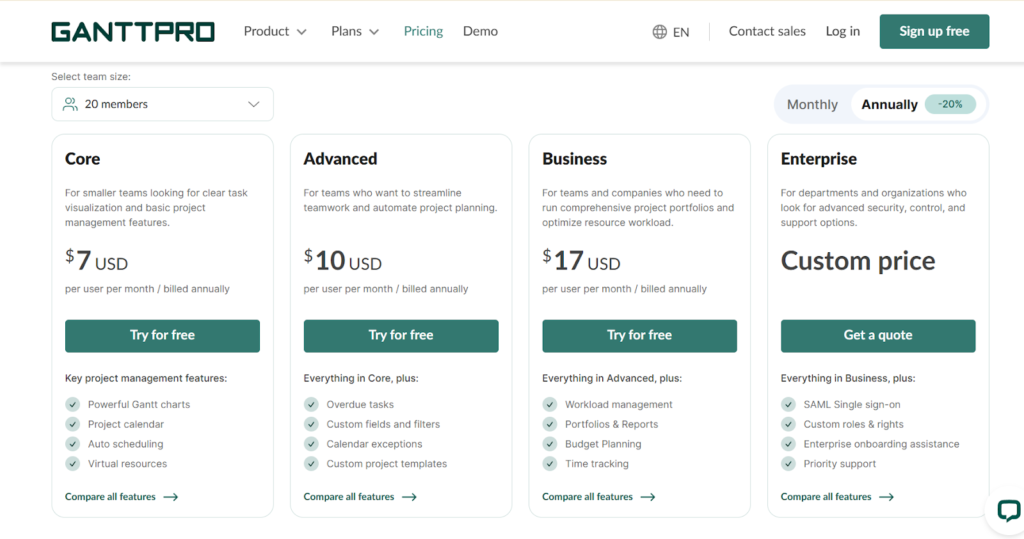Screen dimensions: 1024x539
Task: Click the -20% discount badge
Action: [x=950, y=104]
